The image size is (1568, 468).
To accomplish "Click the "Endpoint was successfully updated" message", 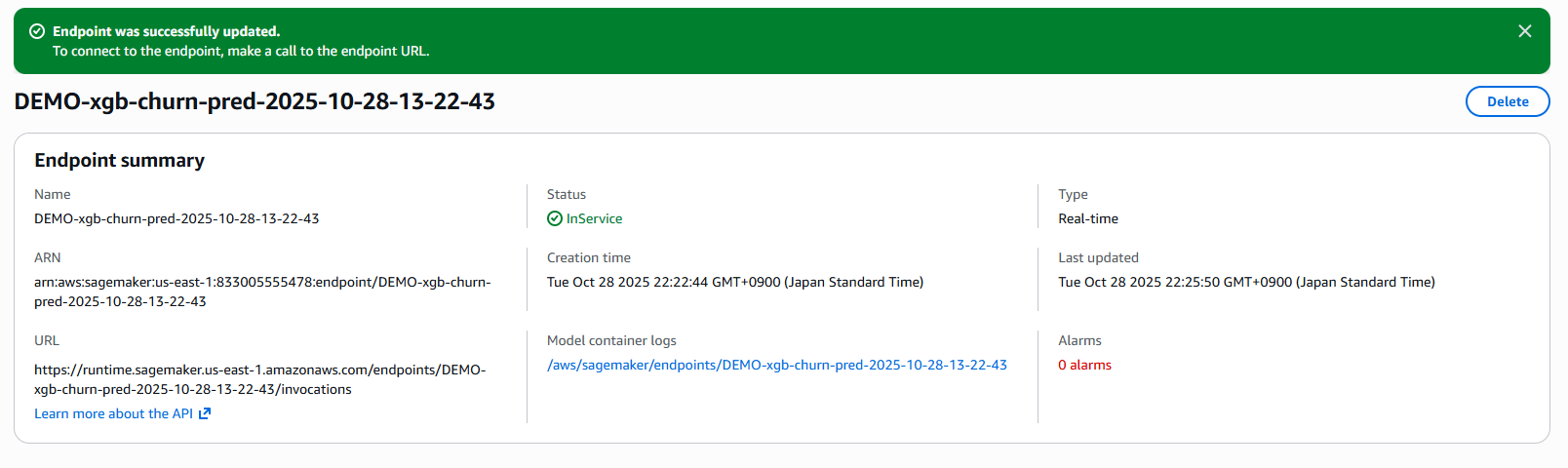I will (166, 31).
